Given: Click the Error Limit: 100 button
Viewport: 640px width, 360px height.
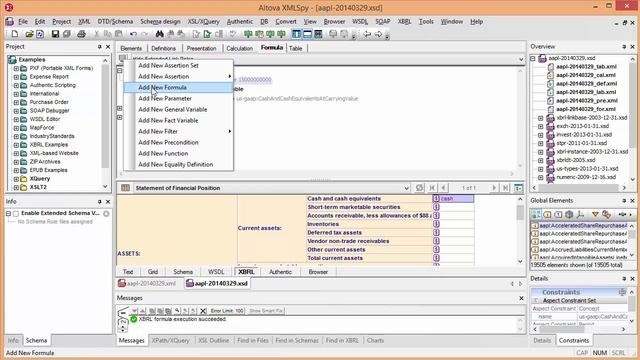Looking at the screenshot, I should pos(227,311).
